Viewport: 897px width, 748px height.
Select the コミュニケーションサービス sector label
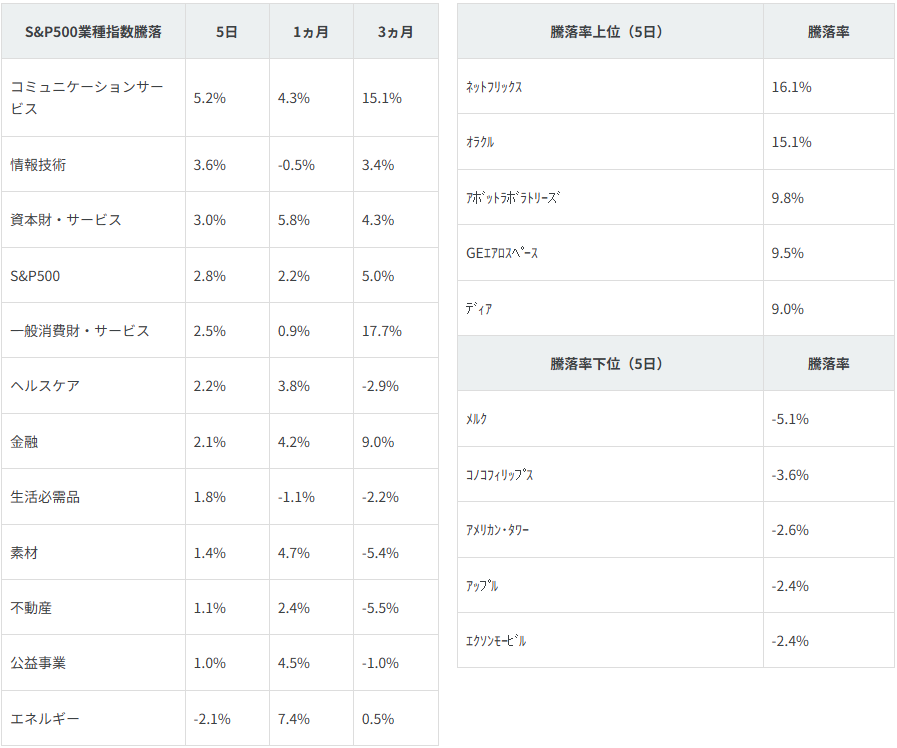coord(86,98)
